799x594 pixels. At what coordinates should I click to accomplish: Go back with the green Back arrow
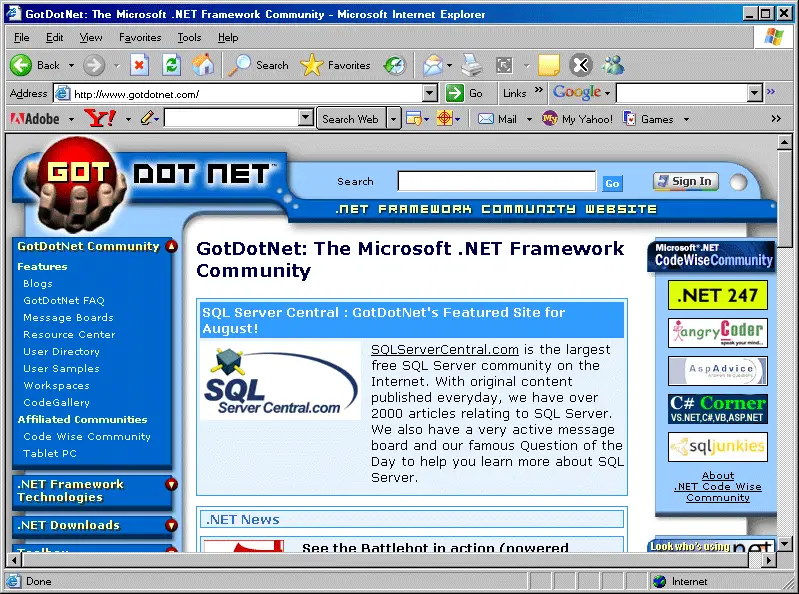pos(21,65)
